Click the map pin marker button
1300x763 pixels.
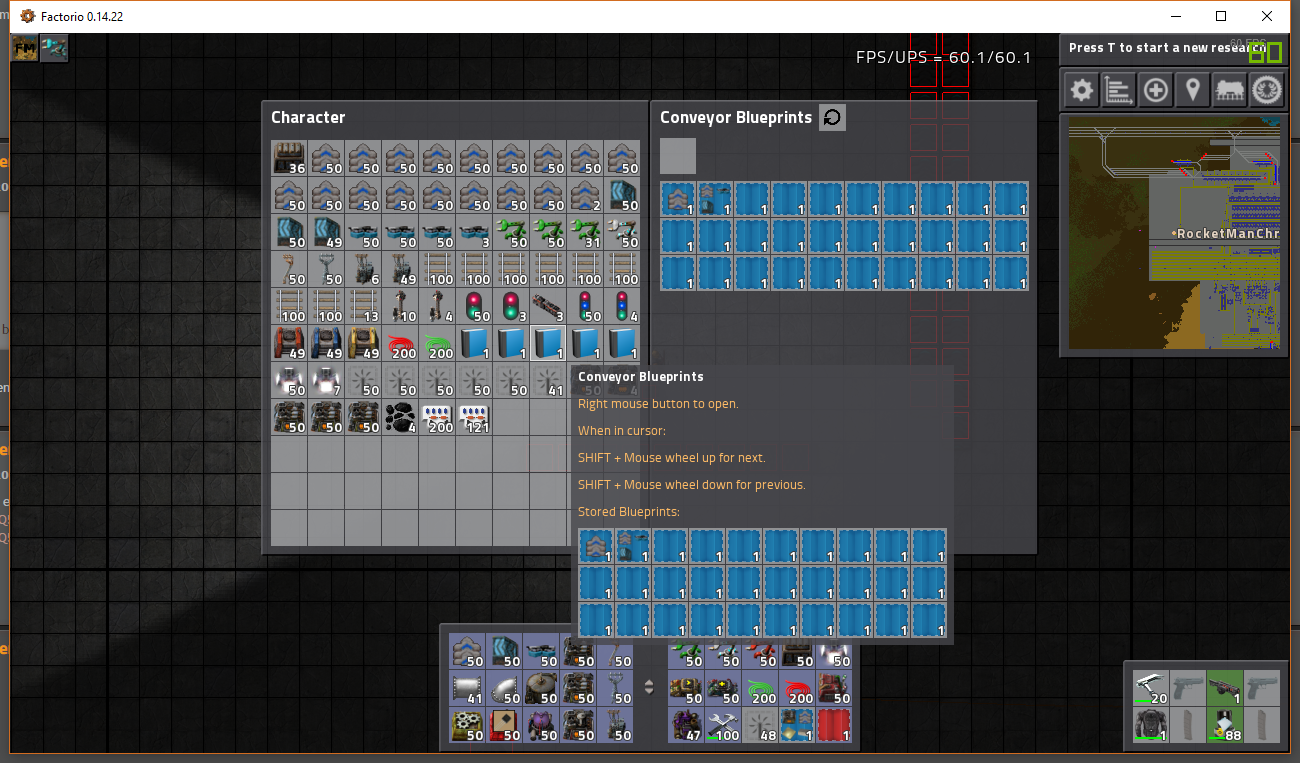(x=1192, y=91)
